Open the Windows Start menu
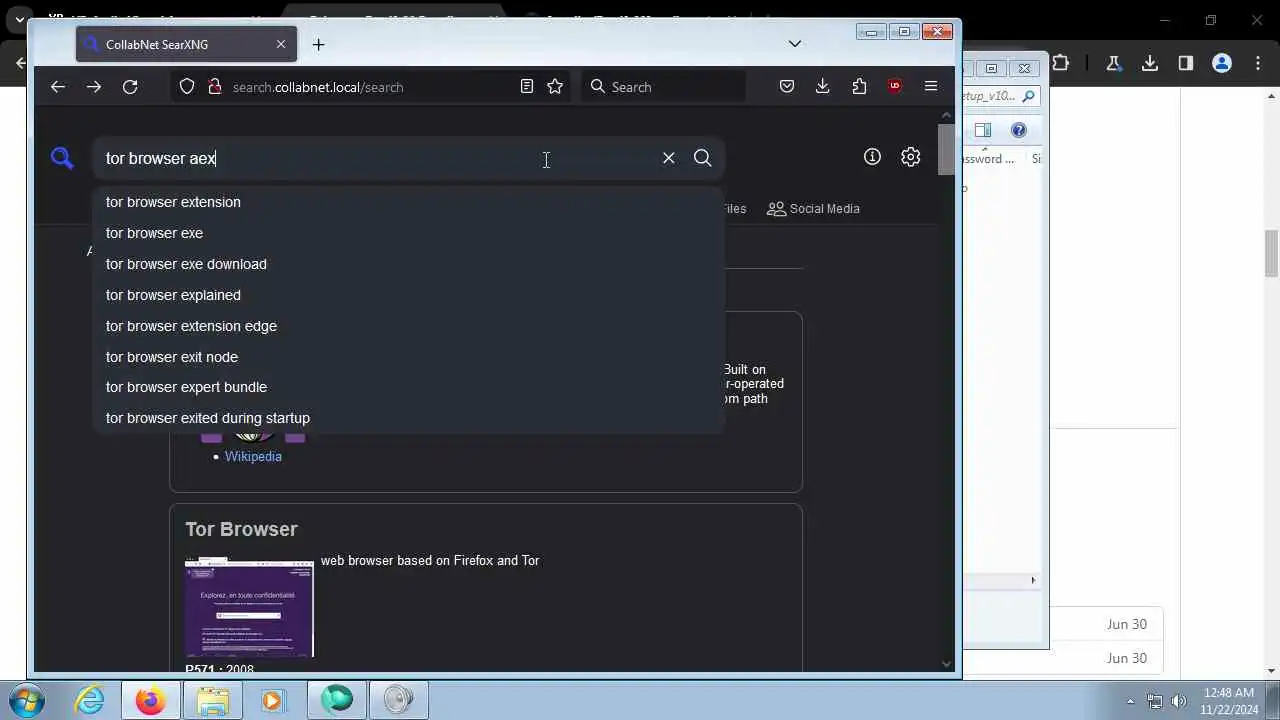 (x=26, y=700)
